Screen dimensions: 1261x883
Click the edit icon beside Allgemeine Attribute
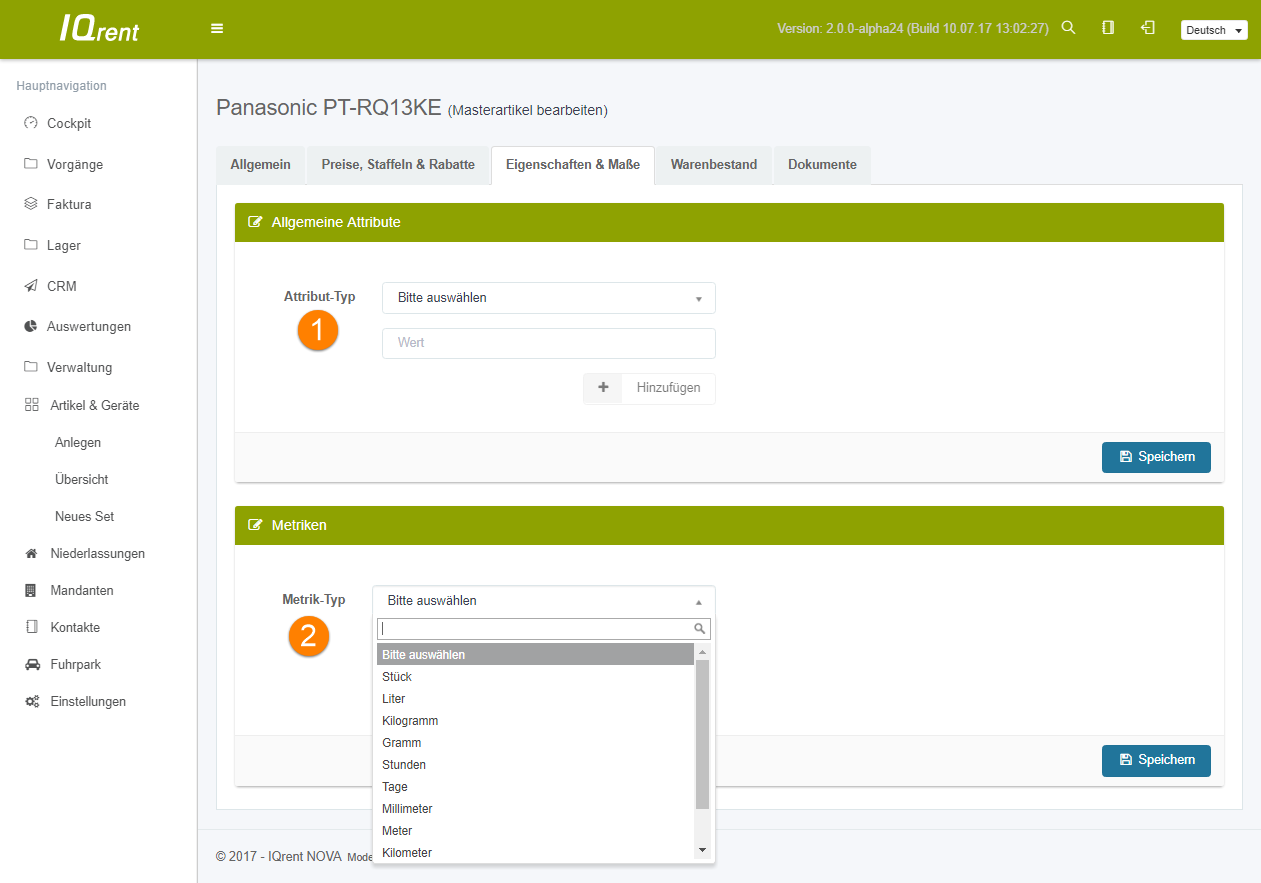(255, 222)
